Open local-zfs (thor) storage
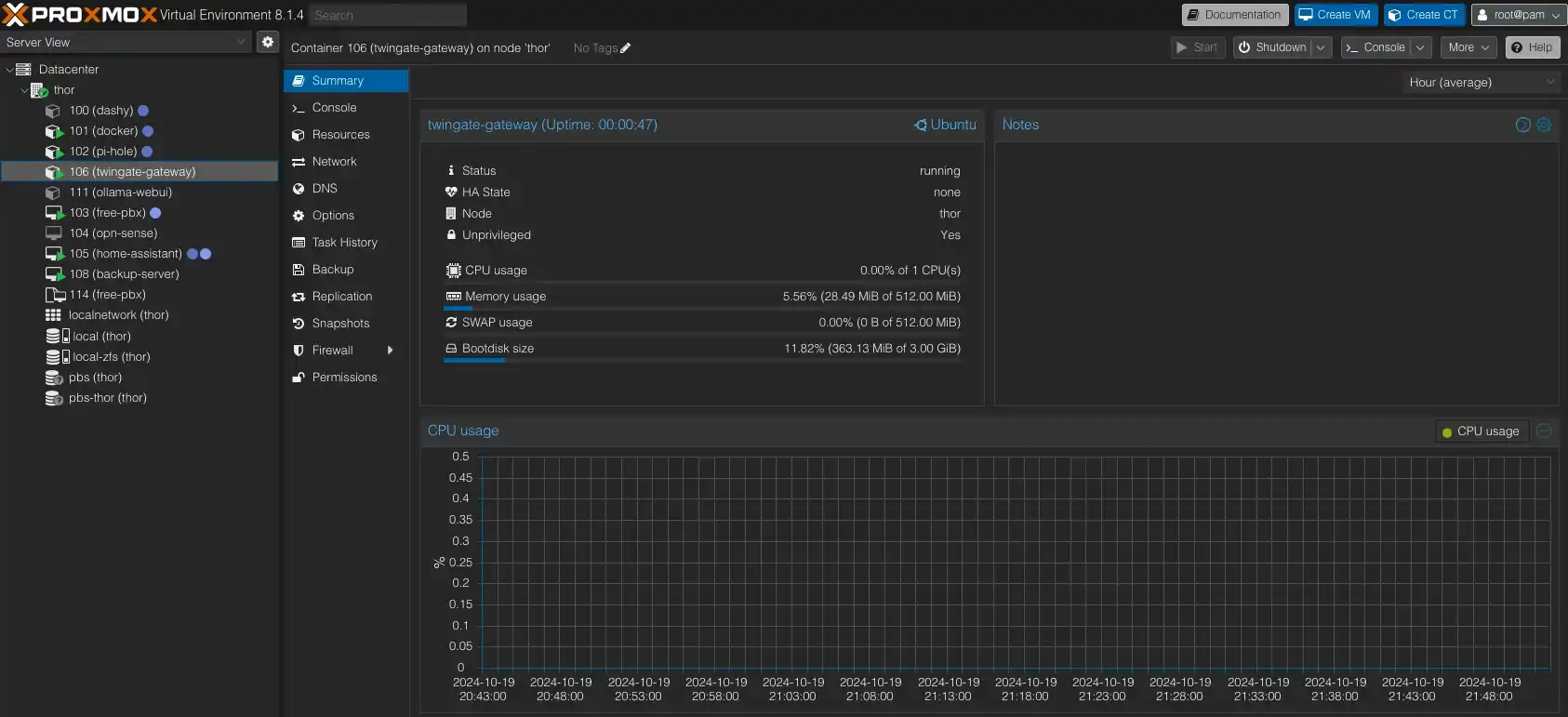The image size is (1568, 717). coord(112,357)
